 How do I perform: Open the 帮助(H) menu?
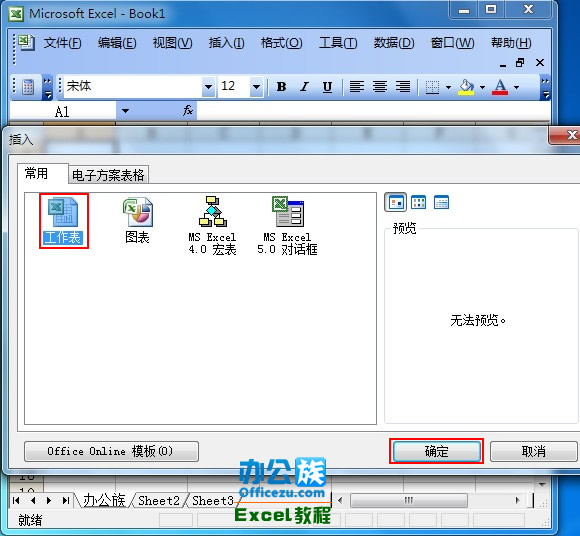[511, 43]
